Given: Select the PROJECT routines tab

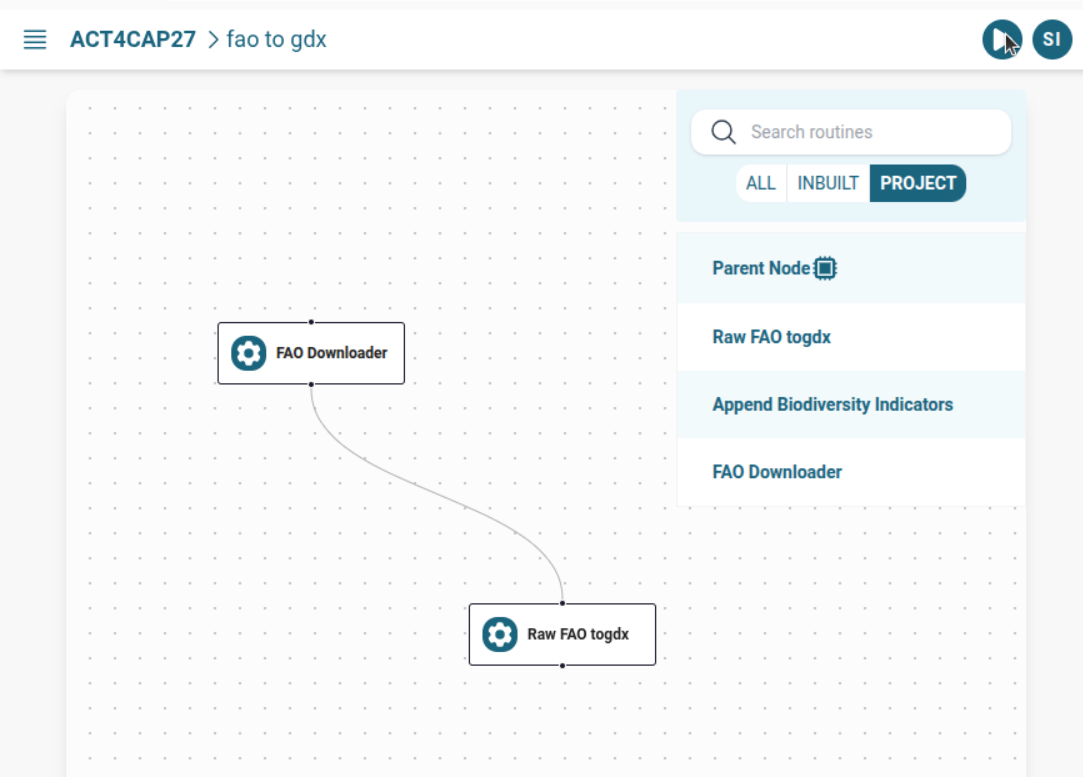Looking at the screenshot, I should pyautogui.click(x=917, y=183).
